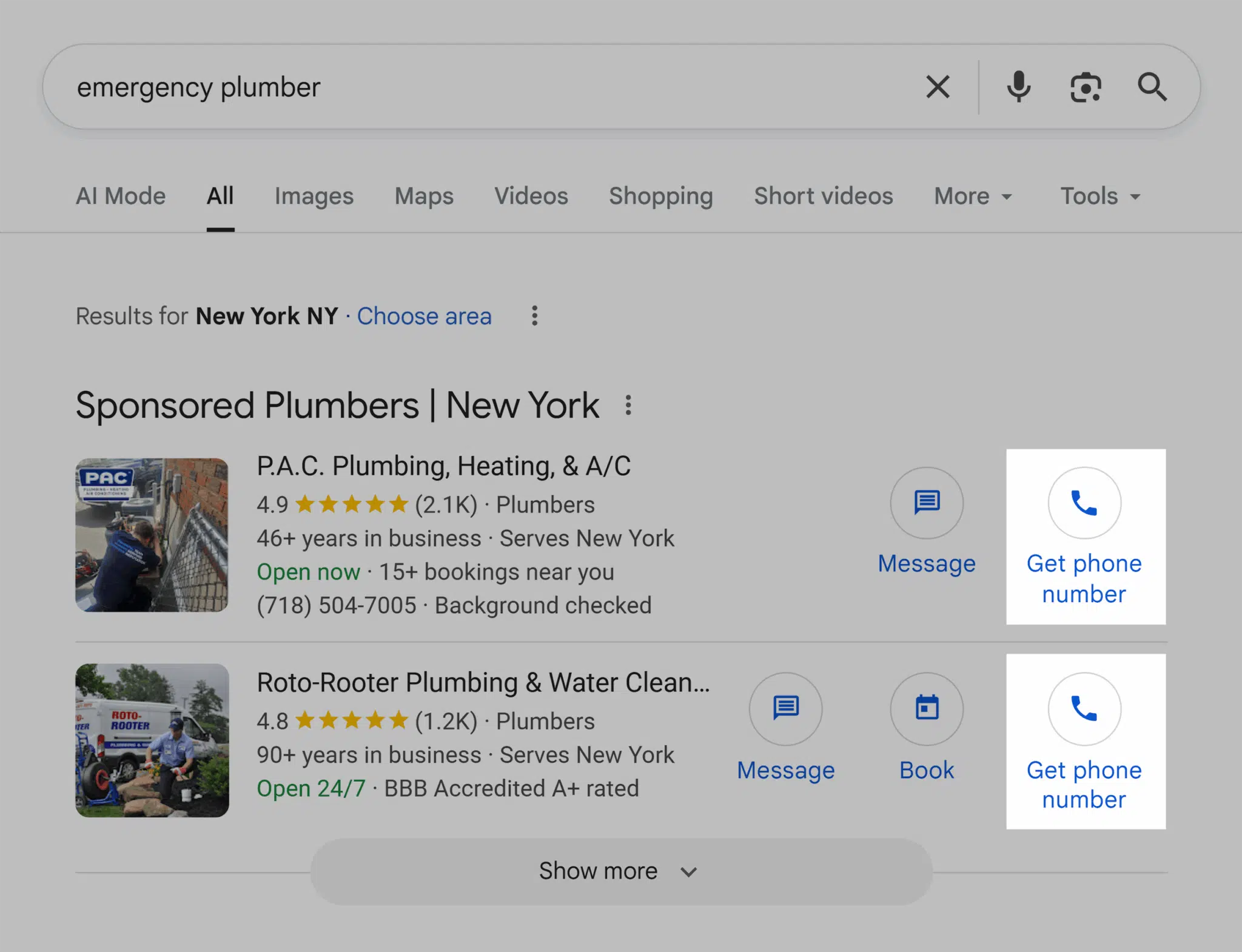Open search by image camera icon

(x=1086, y=87)
